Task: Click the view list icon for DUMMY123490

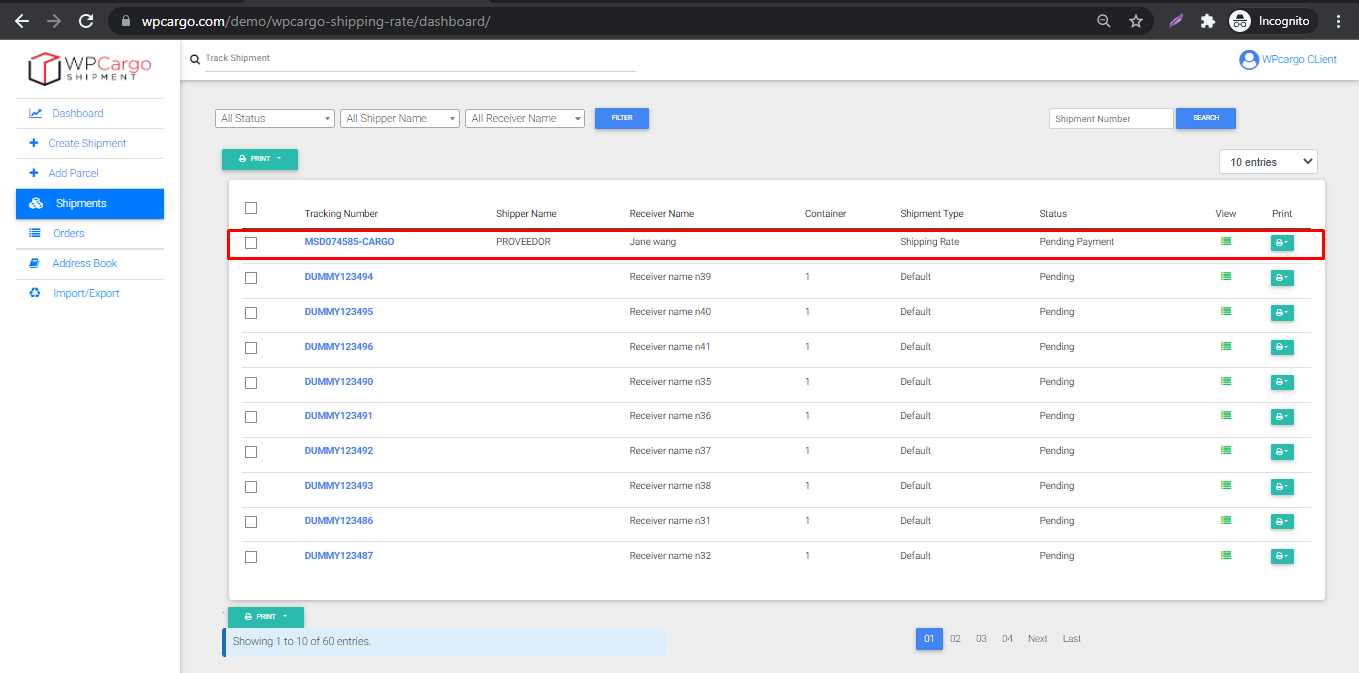Action: click(x=1225, y=382)
